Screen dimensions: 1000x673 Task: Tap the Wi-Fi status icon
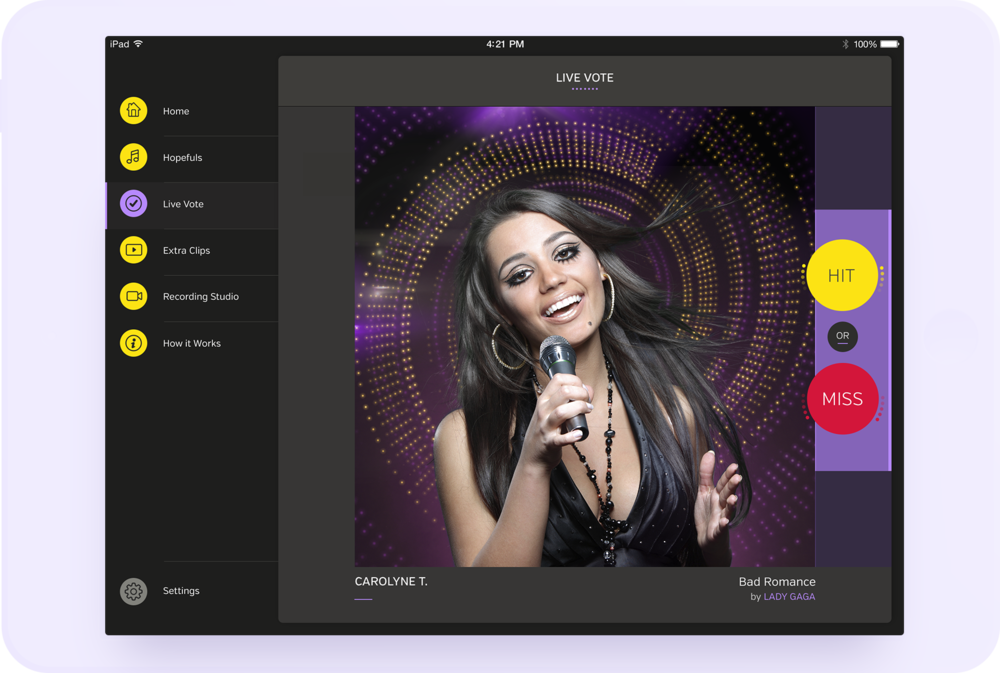click(138, 44)
